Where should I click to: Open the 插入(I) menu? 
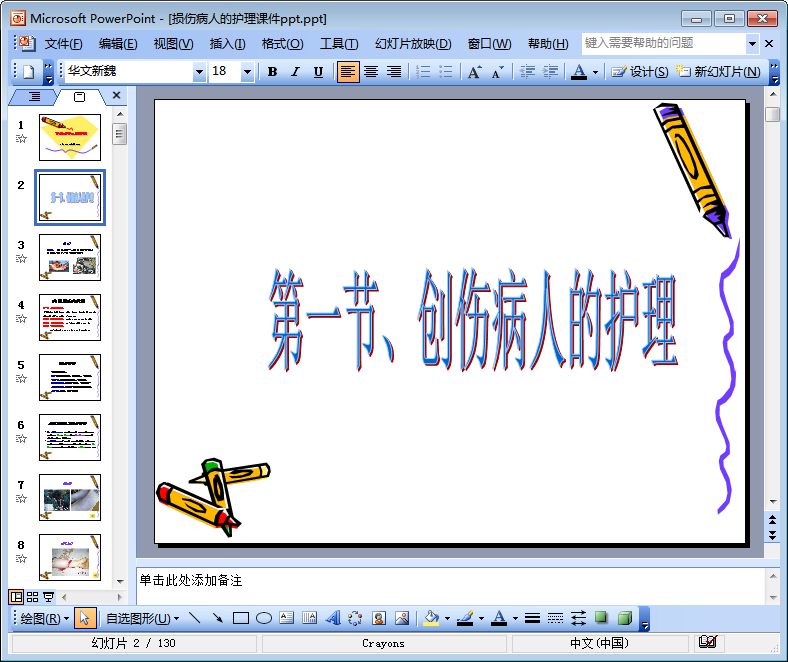(227, 44)
